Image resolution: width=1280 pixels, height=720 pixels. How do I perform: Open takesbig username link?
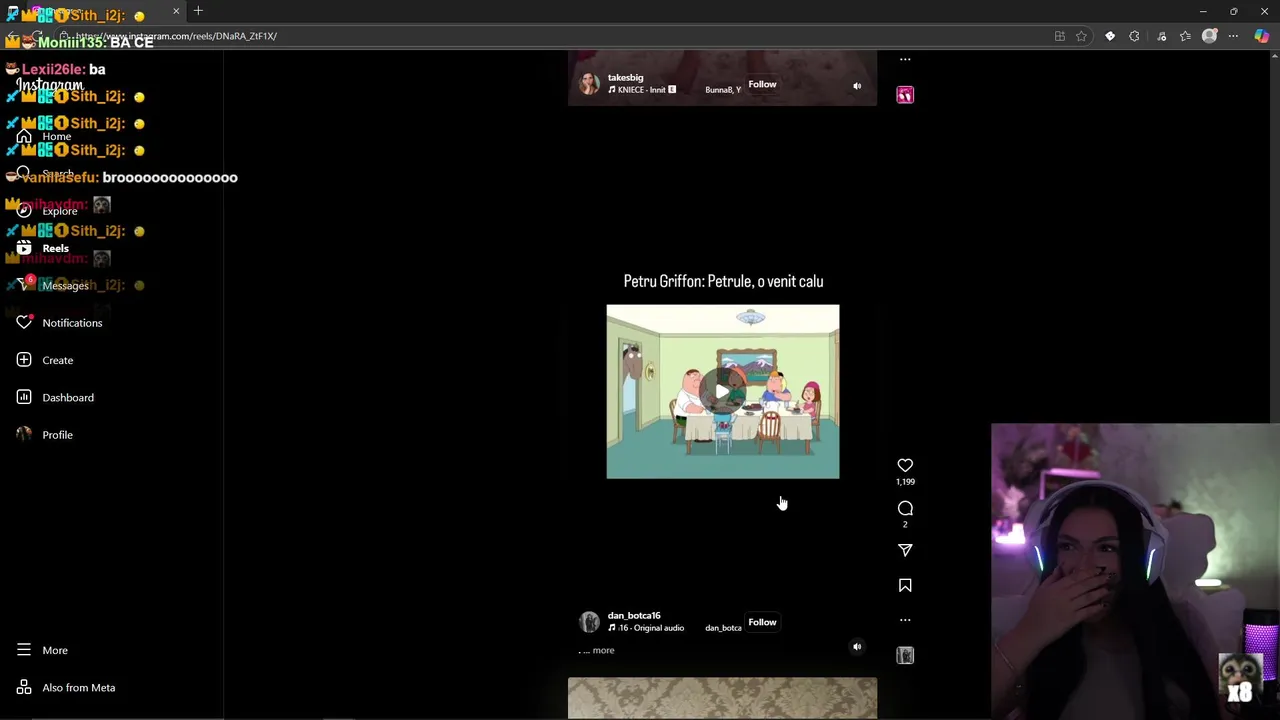[625, 77]
